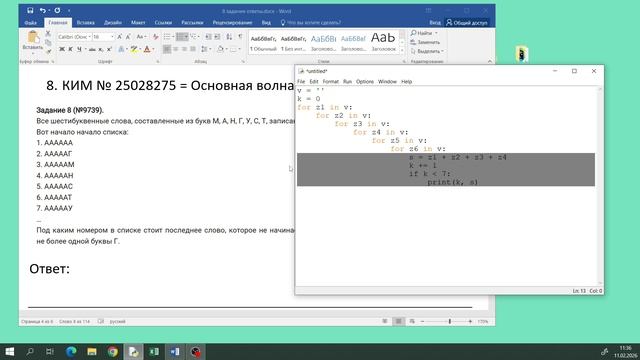This screenshot has height=360, width=640.
Task: Apply strikethrough to text
Action: 92,49
